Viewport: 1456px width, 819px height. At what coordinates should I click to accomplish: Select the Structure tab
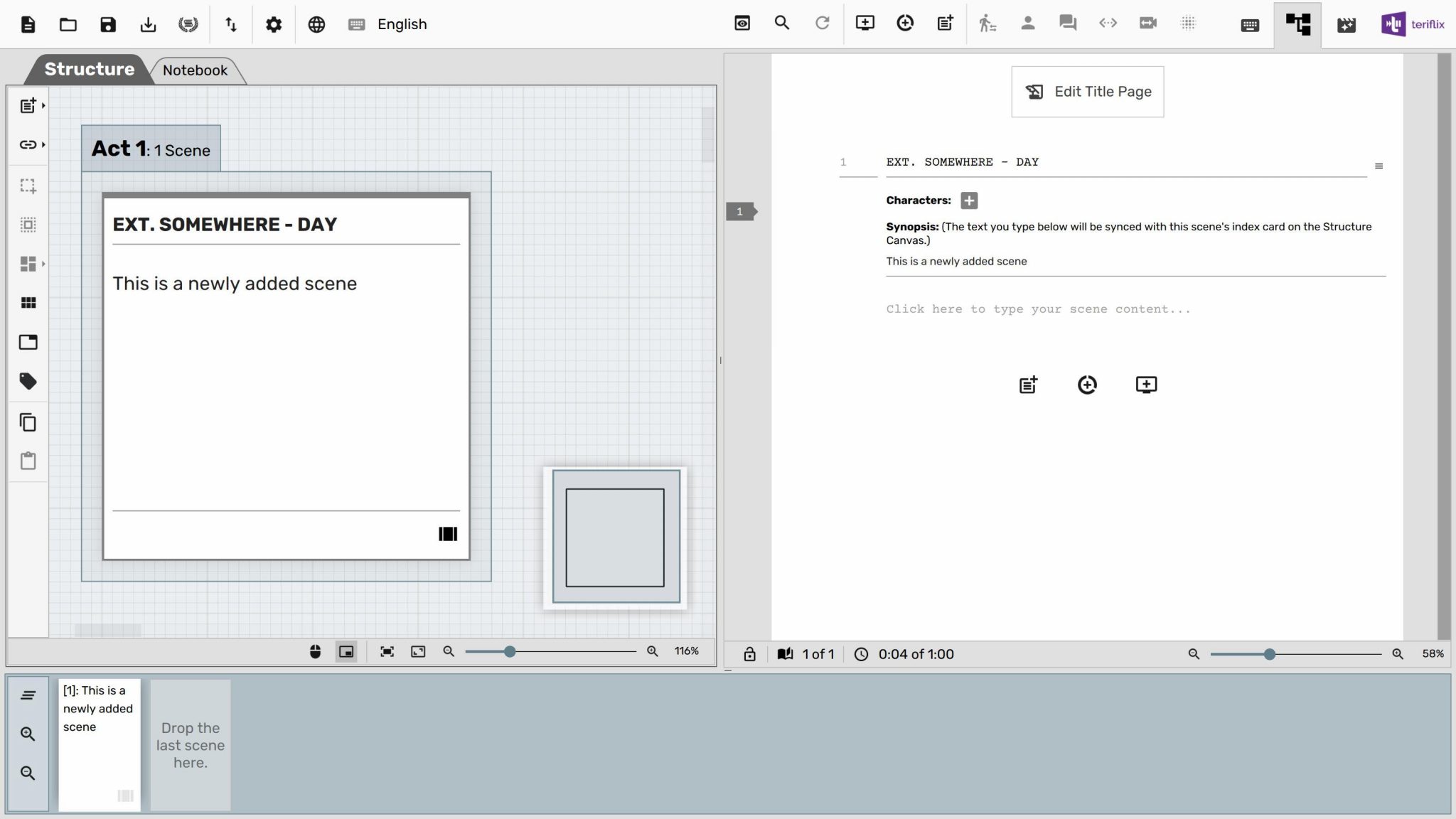88,69
